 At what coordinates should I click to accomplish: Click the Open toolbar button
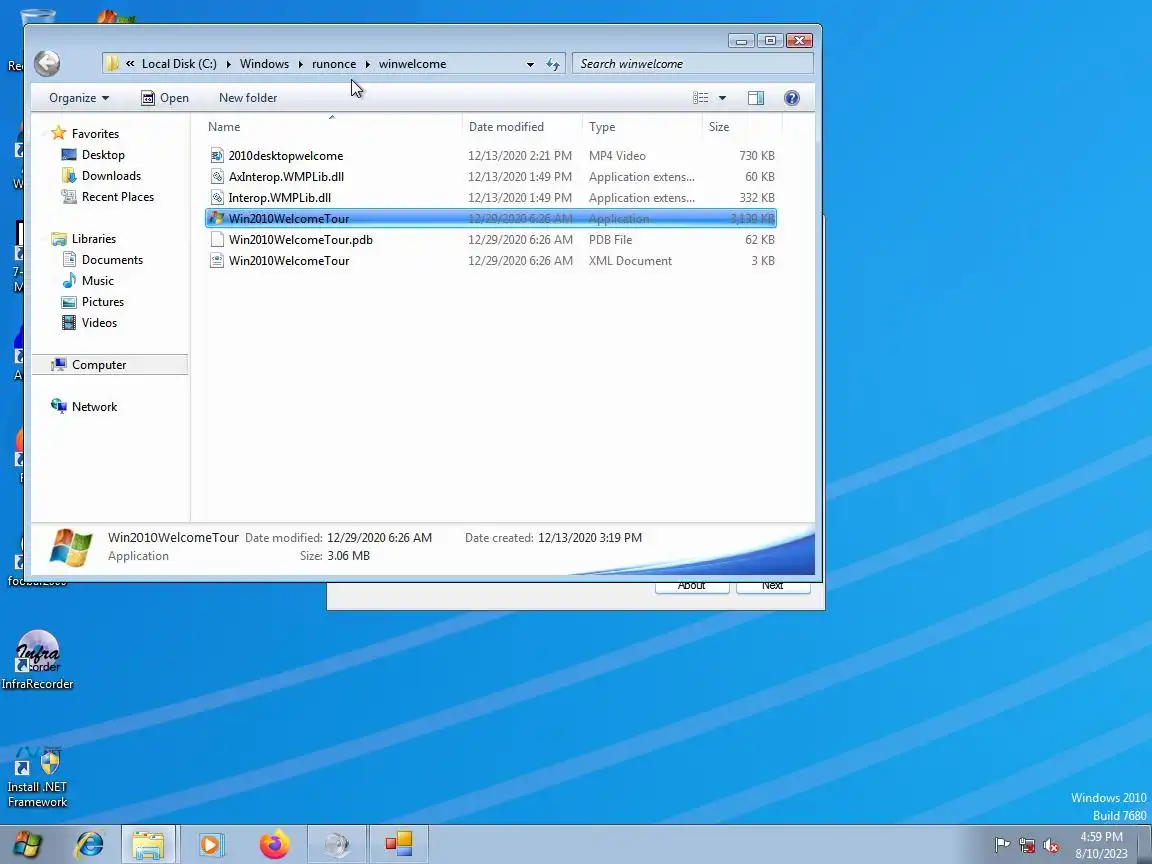(x=165, y=98)
